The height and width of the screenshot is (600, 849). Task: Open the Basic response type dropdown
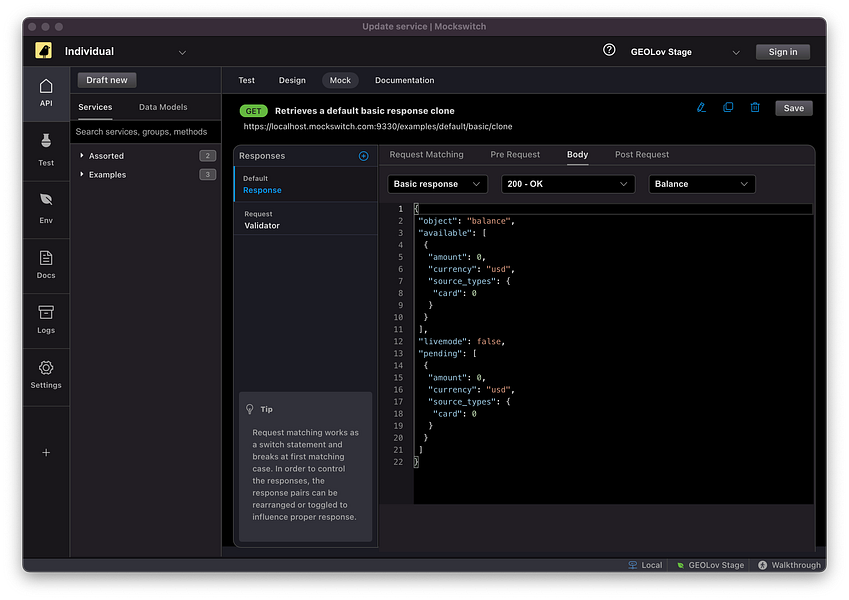pos(437,184)
